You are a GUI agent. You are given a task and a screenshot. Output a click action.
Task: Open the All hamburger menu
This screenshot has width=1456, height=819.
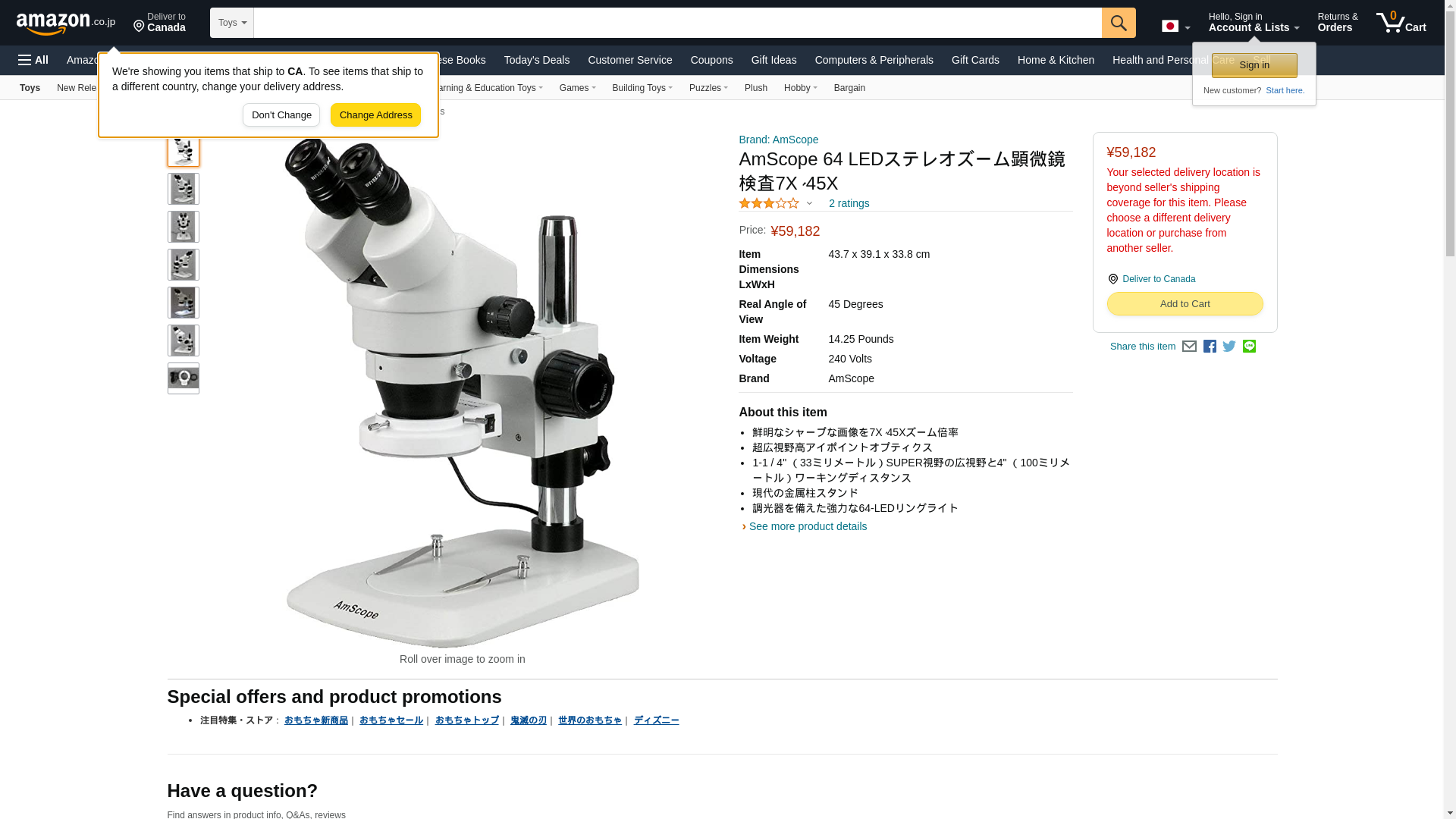(x=33, y=60)
